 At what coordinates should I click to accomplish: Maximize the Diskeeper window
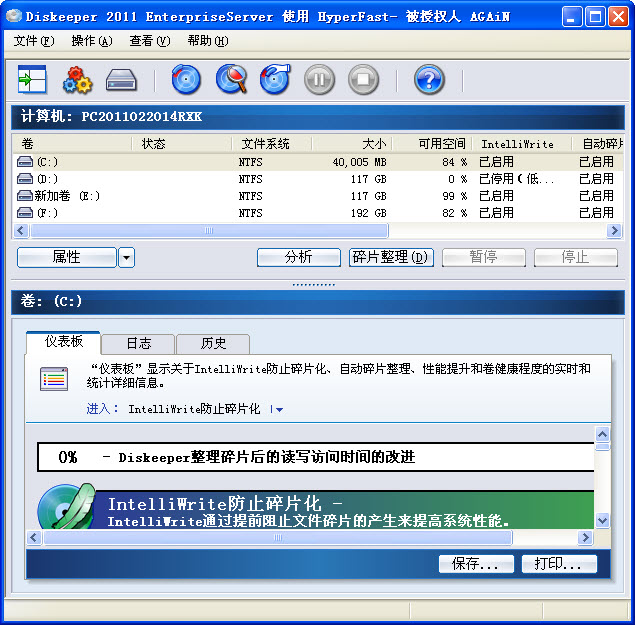[595, 17]
